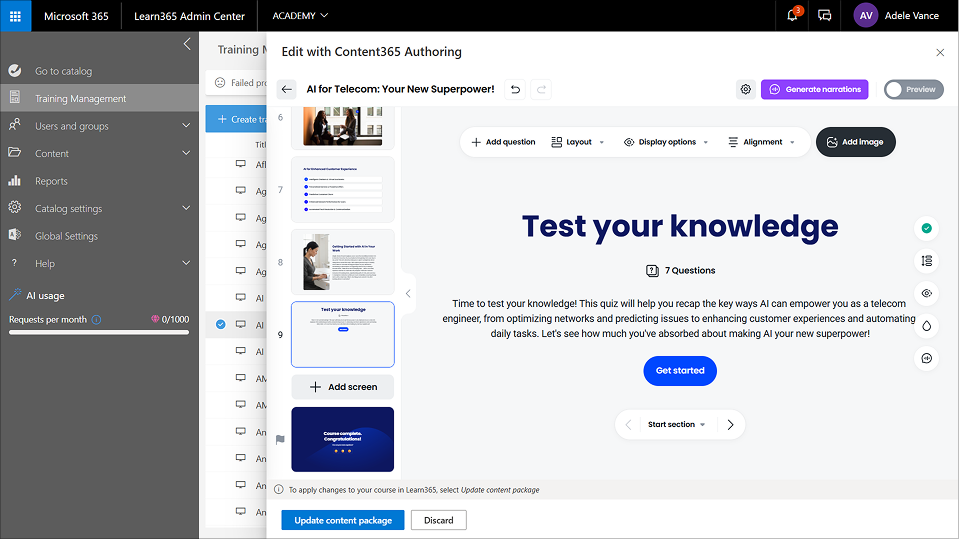The width and height of the screenshot is (959, 539).
Task: Click the Update content package button
Action: coord(342,520)
